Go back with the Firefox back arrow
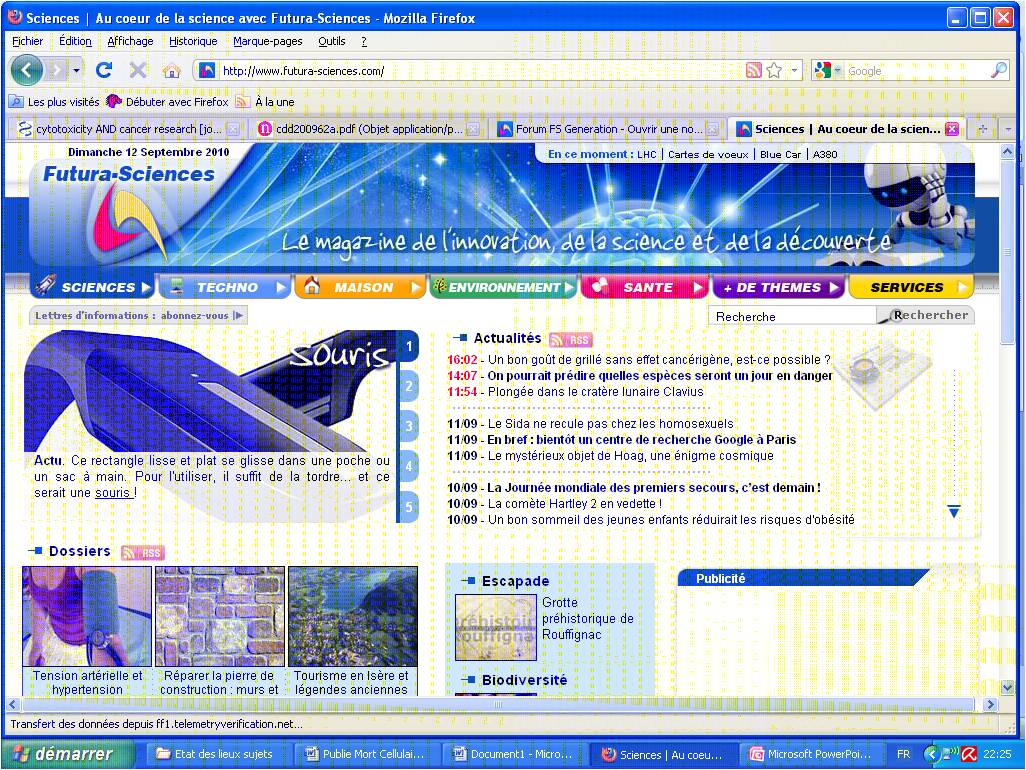 tap(26, 70)
